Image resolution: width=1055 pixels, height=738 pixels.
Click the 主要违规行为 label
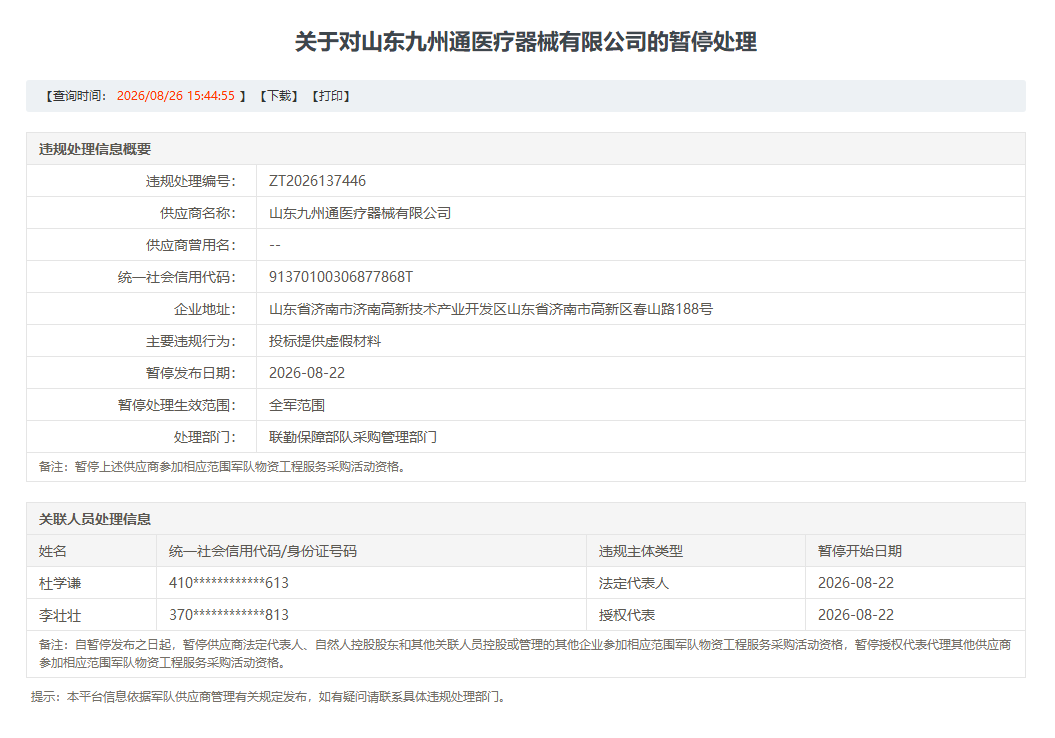pyautogui.click(x=191, y=341)
